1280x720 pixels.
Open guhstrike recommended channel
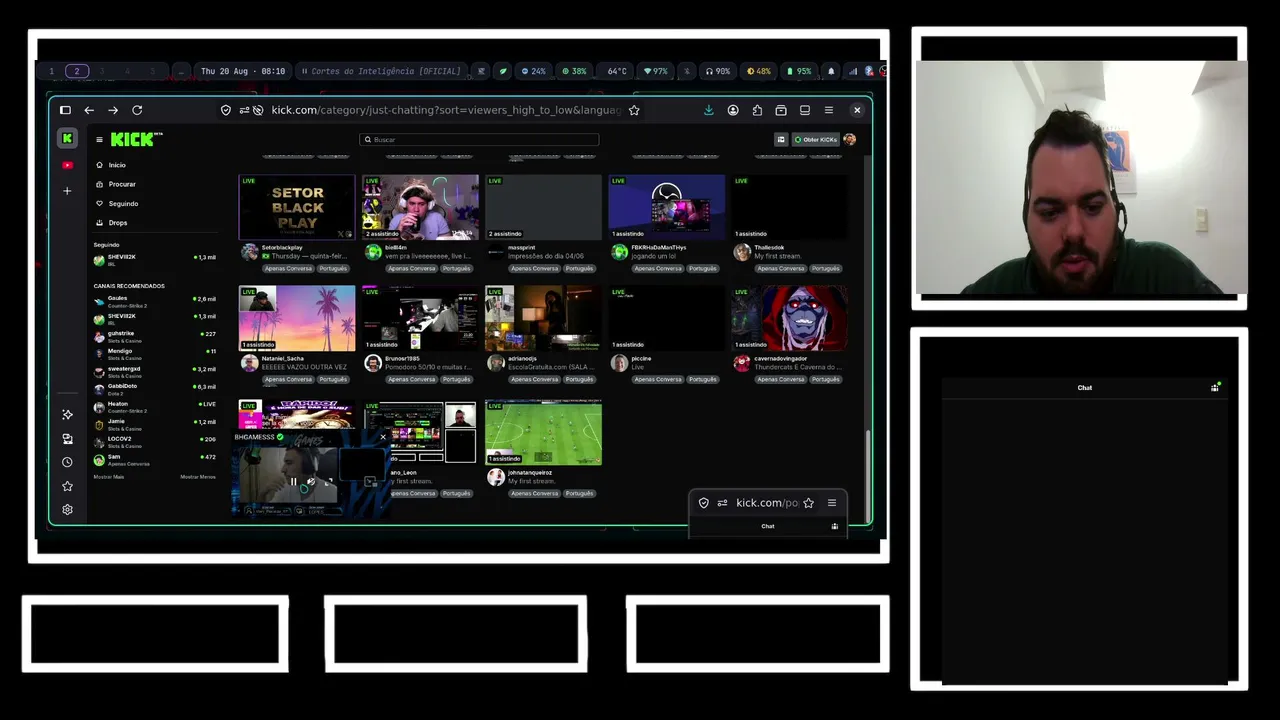point(155,336)
